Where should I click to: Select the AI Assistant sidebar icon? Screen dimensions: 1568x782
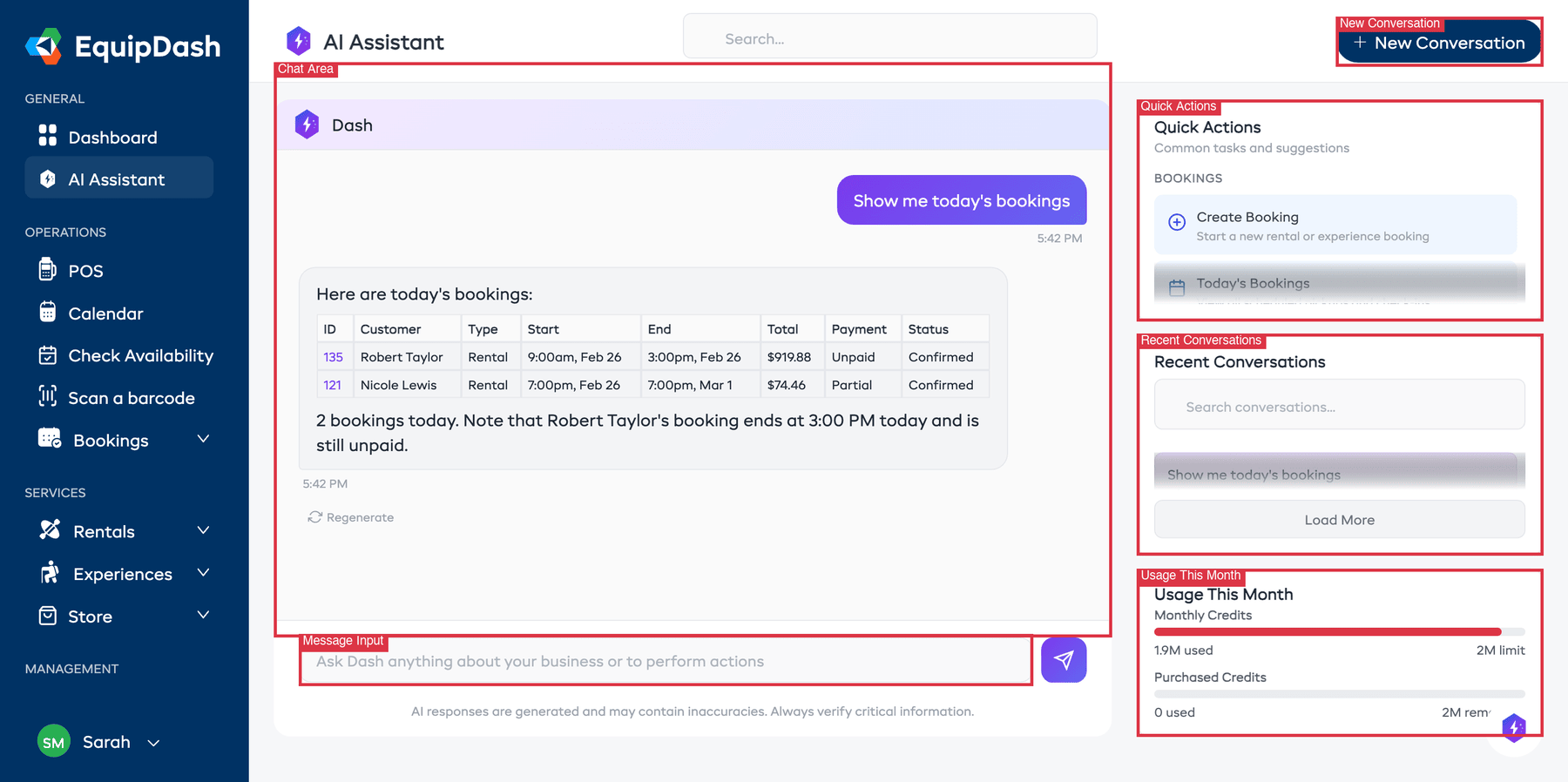point(48,179)
